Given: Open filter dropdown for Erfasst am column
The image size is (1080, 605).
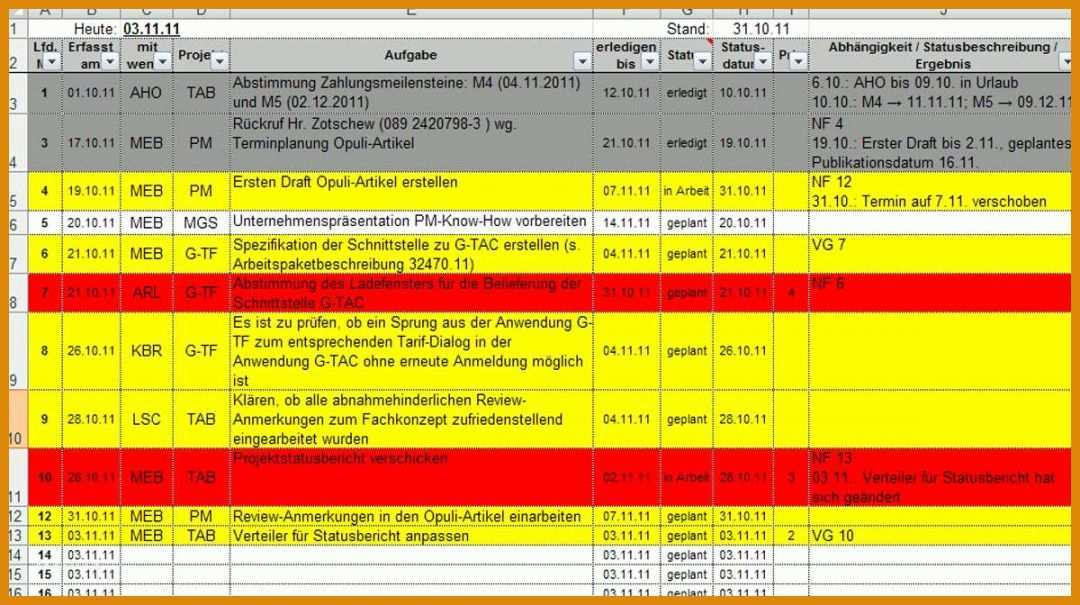Looking at the screenshot, I should (110, 63).
